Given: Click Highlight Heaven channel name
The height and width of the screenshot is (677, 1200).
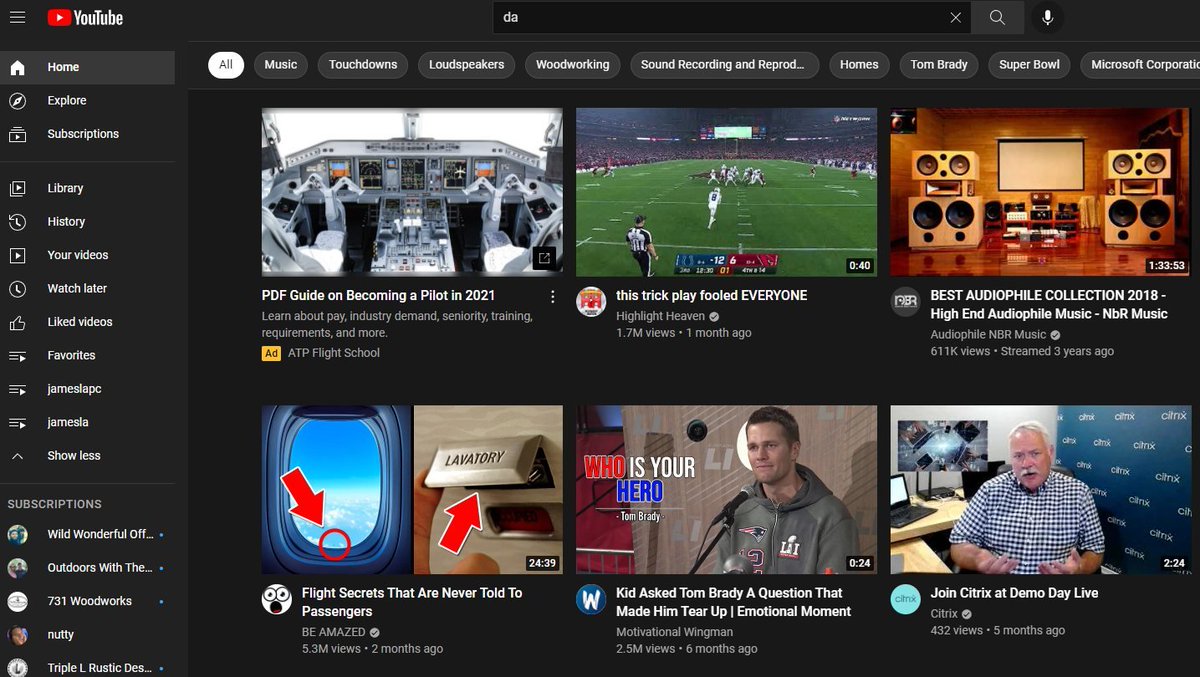Looking at the screenshot, I should click(x=660, y=315).
